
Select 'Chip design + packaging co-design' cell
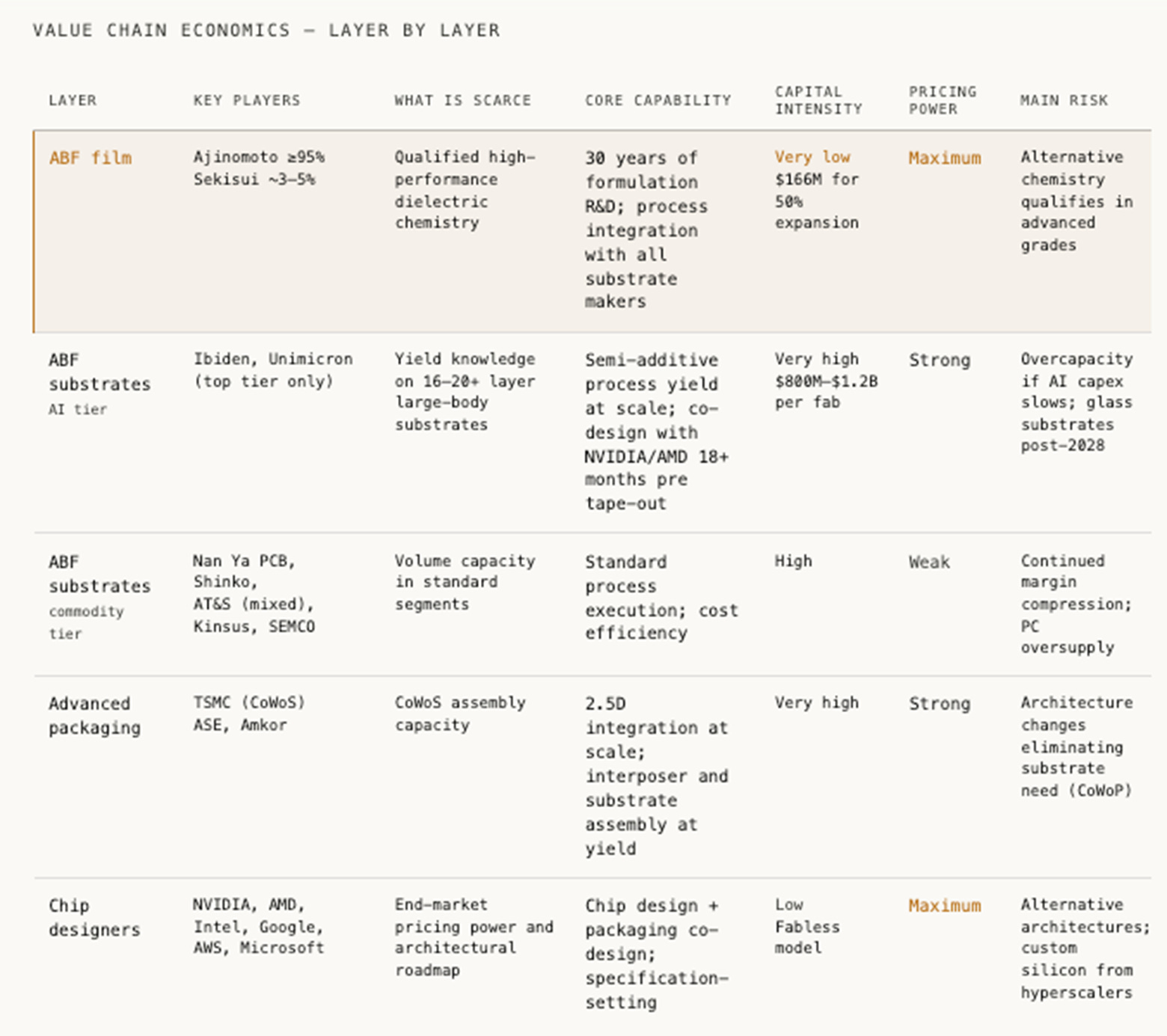click(657, 954)
